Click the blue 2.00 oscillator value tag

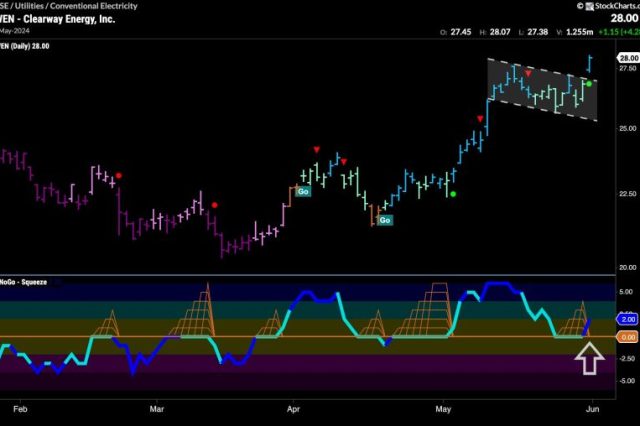pos(628,319)
